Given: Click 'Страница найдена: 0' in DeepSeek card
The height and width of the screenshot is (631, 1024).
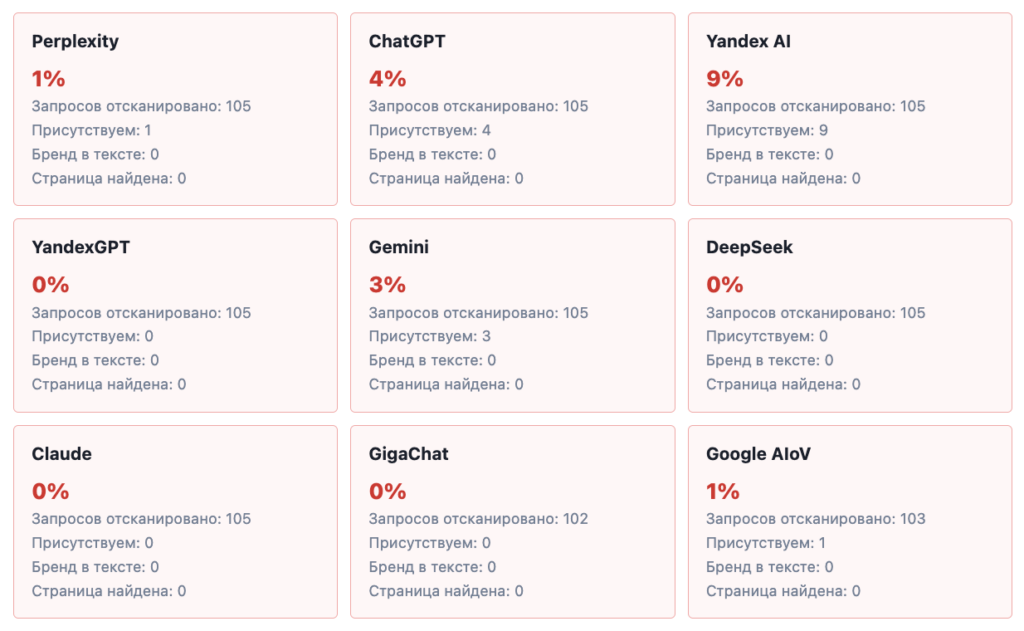Looking at the screenshot, I should (x=783, y=385).
